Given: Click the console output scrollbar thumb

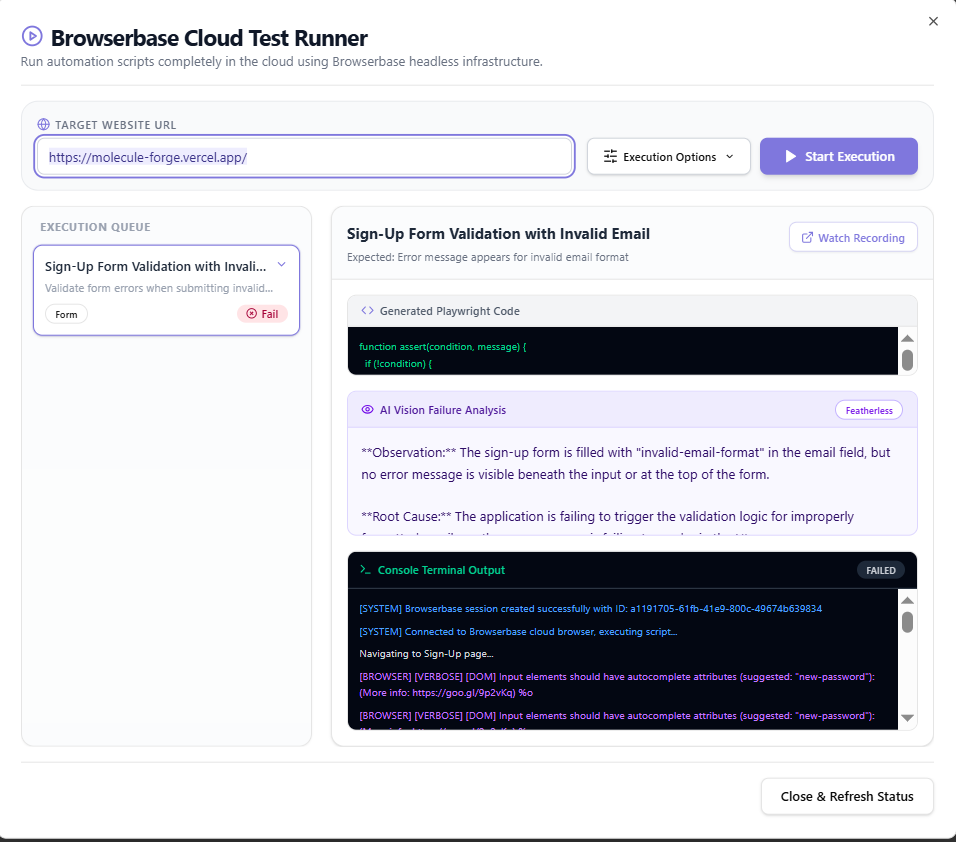Looking at the screenshot, I should click(x=907, y=623).
